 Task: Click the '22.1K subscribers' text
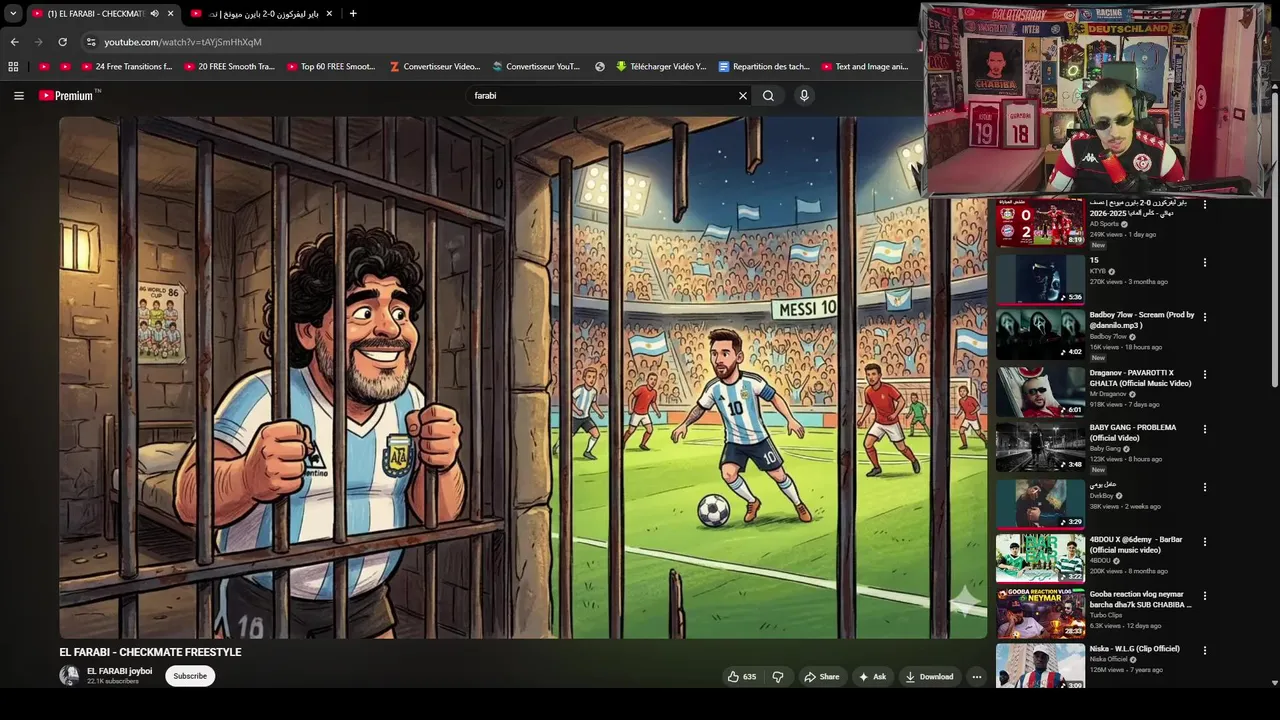pos(113,682)
